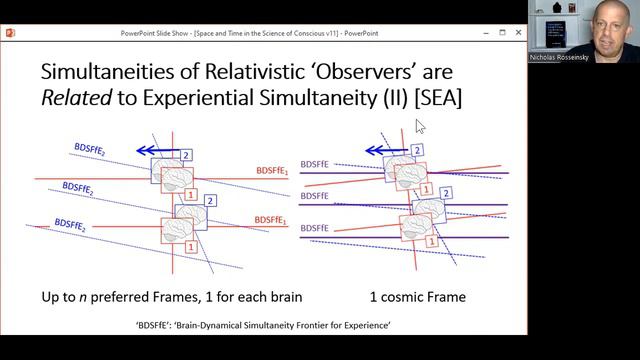The height and width of the screenshot is (360, 640).
Task: Maximize the PowerPoint Slide Show window
Action: [502, 33]
